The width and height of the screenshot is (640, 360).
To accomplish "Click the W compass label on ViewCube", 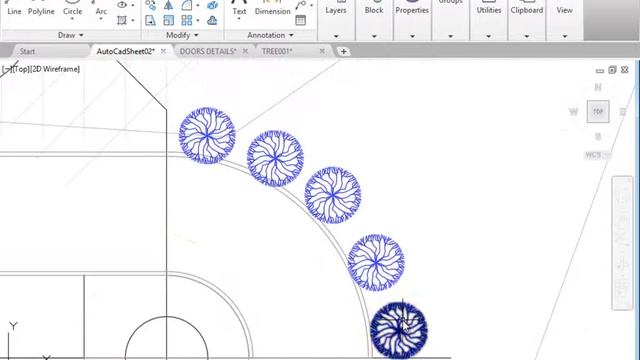I will (573, 111).
